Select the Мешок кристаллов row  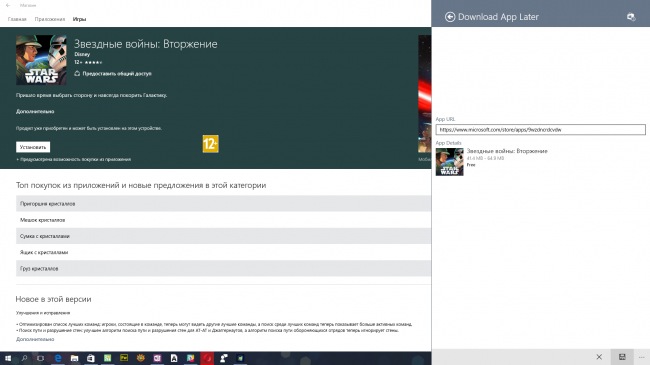tap(223, 220)
